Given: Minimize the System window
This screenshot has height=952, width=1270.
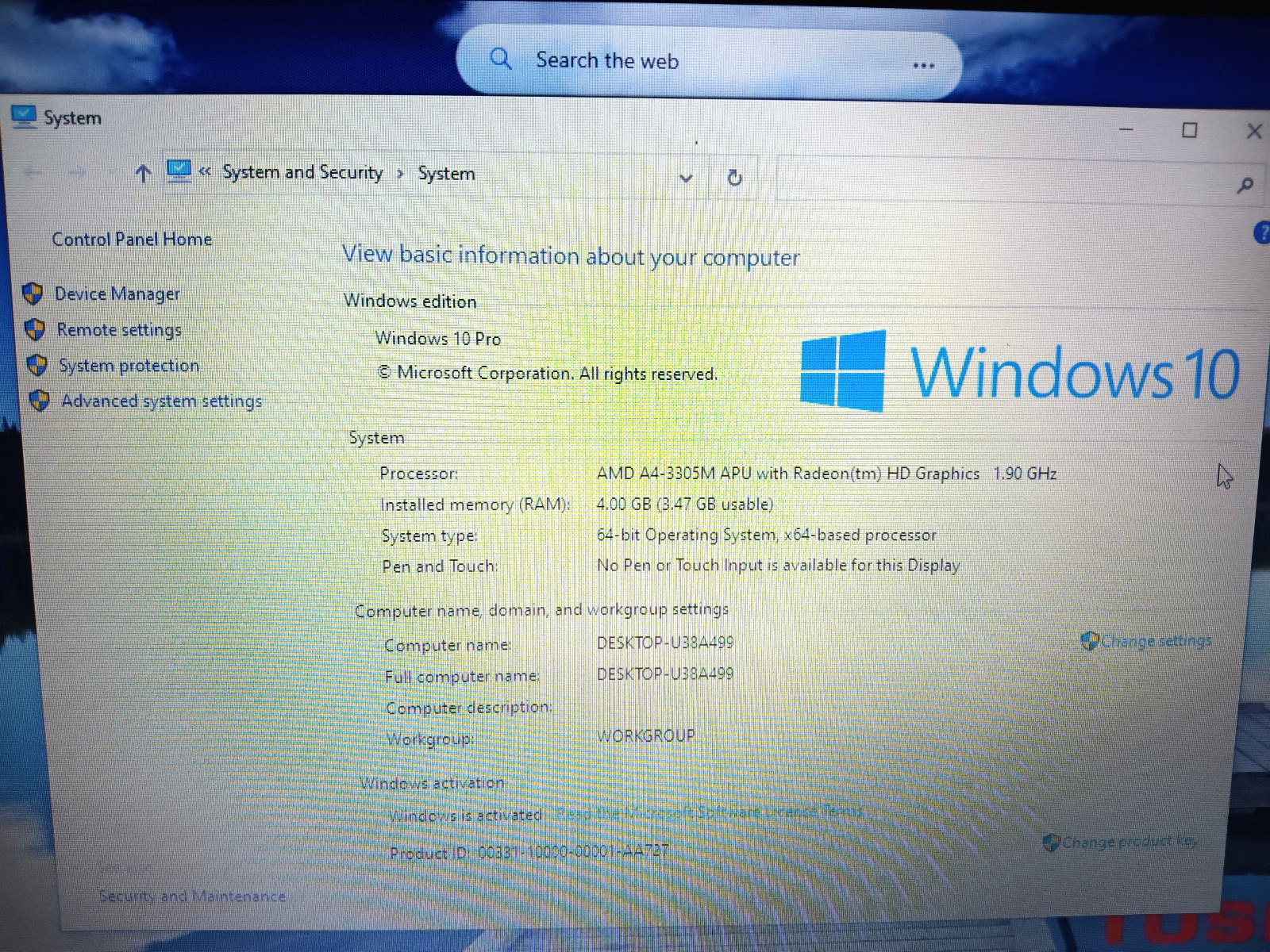Looking at the screenshot, I should pyautogui.click(x=1126, y=129).
